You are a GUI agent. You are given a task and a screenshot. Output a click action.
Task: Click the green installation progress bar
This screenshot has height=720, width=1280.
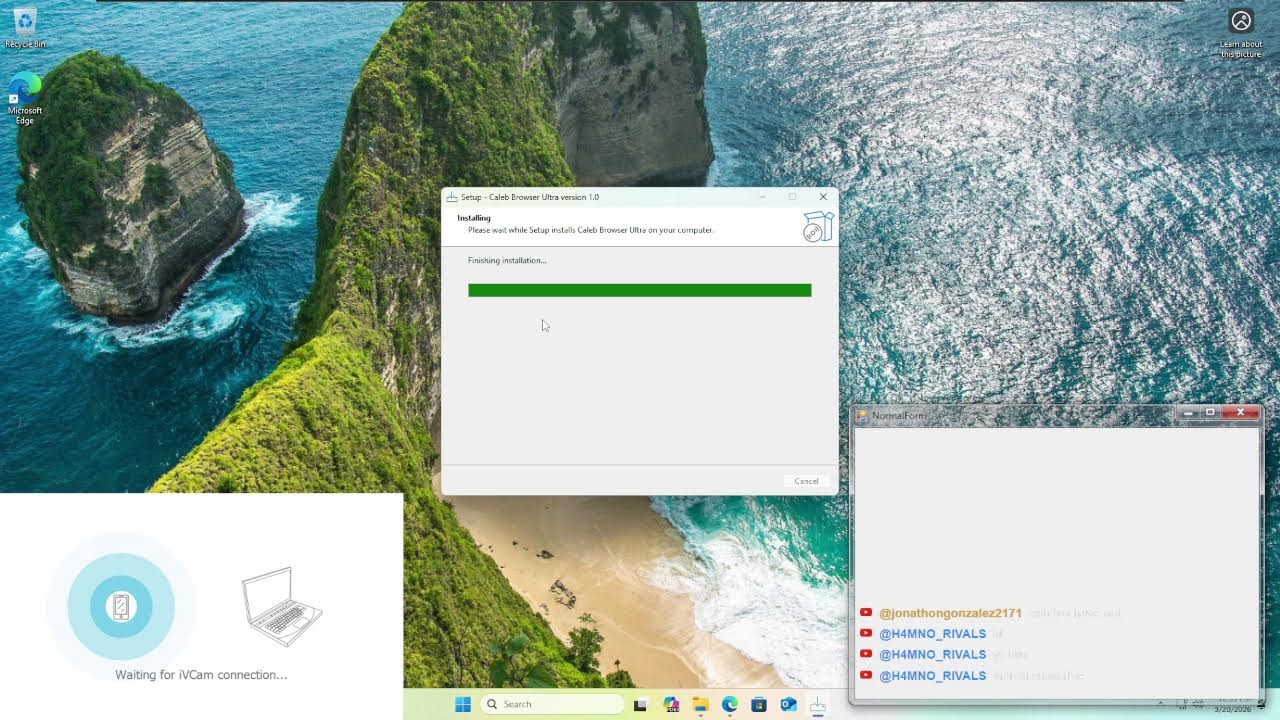click(x=640, y=290)
